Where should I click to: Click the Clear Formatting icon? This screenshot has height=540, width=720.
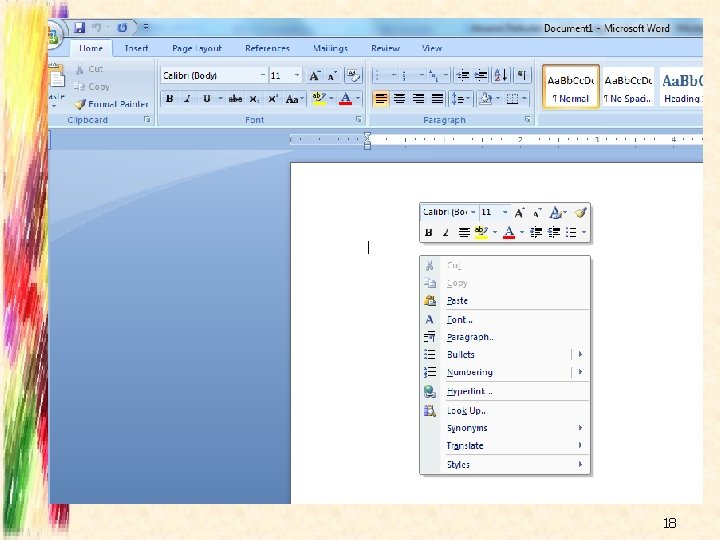[x=353, y=75]
